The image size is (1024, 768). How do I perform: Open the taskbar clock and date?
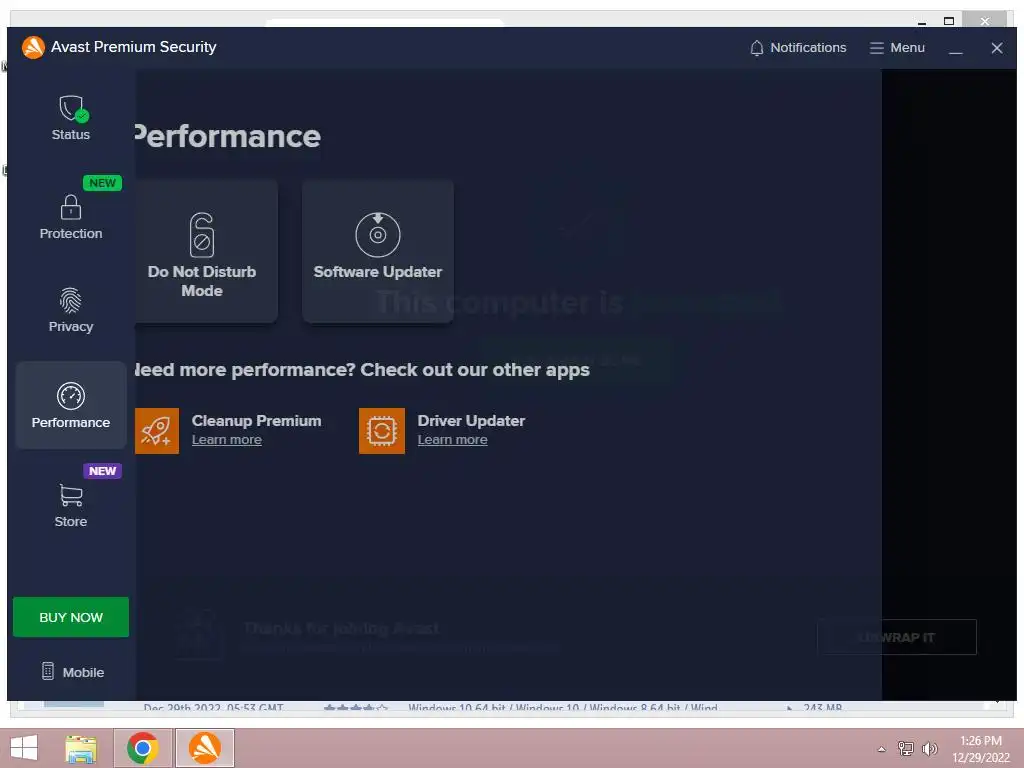tap(980, 749)
